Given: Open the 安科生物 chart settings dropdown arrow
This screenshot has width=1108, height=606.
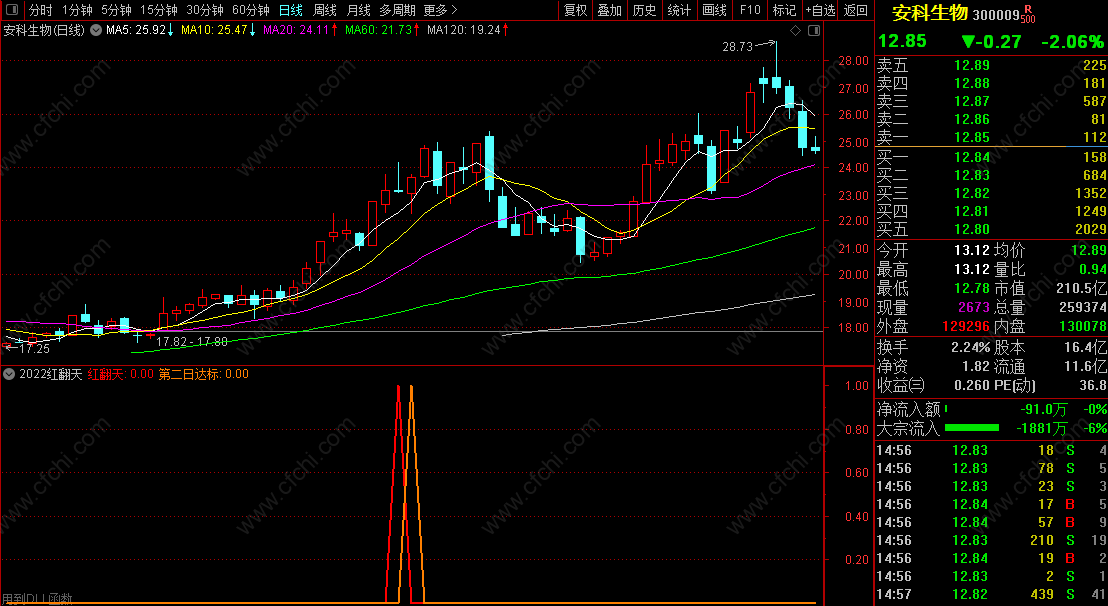Looking at the screenshot, I should 95,30.
